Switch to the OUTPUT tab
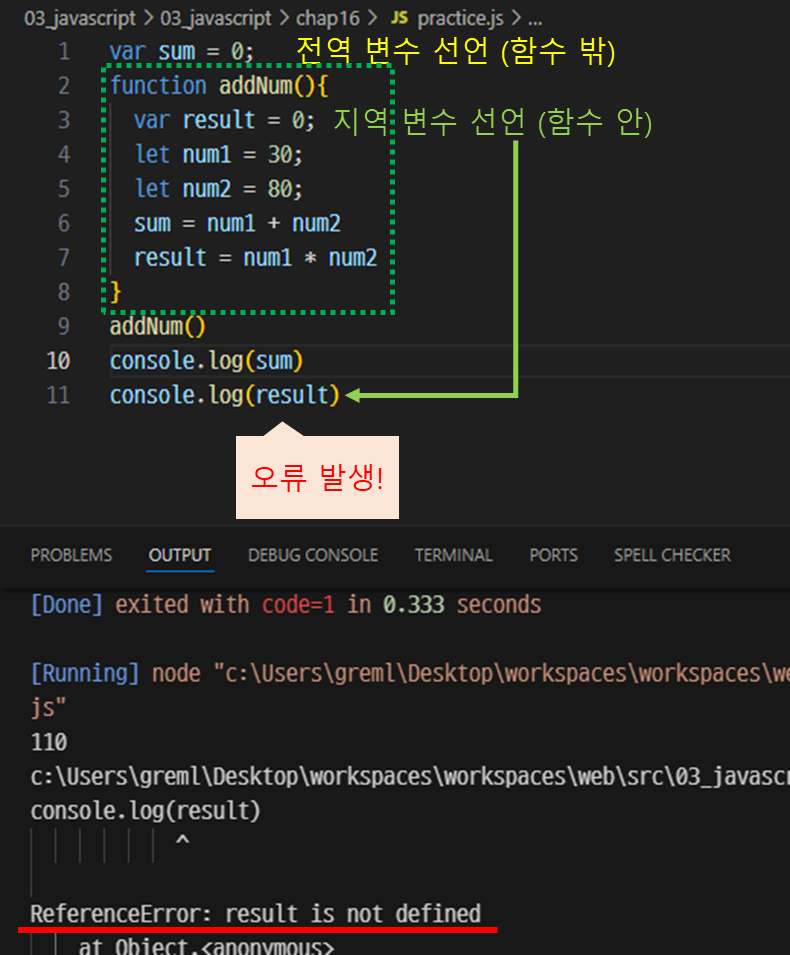This screenshot has width=790, height=955. click(180, 555)
